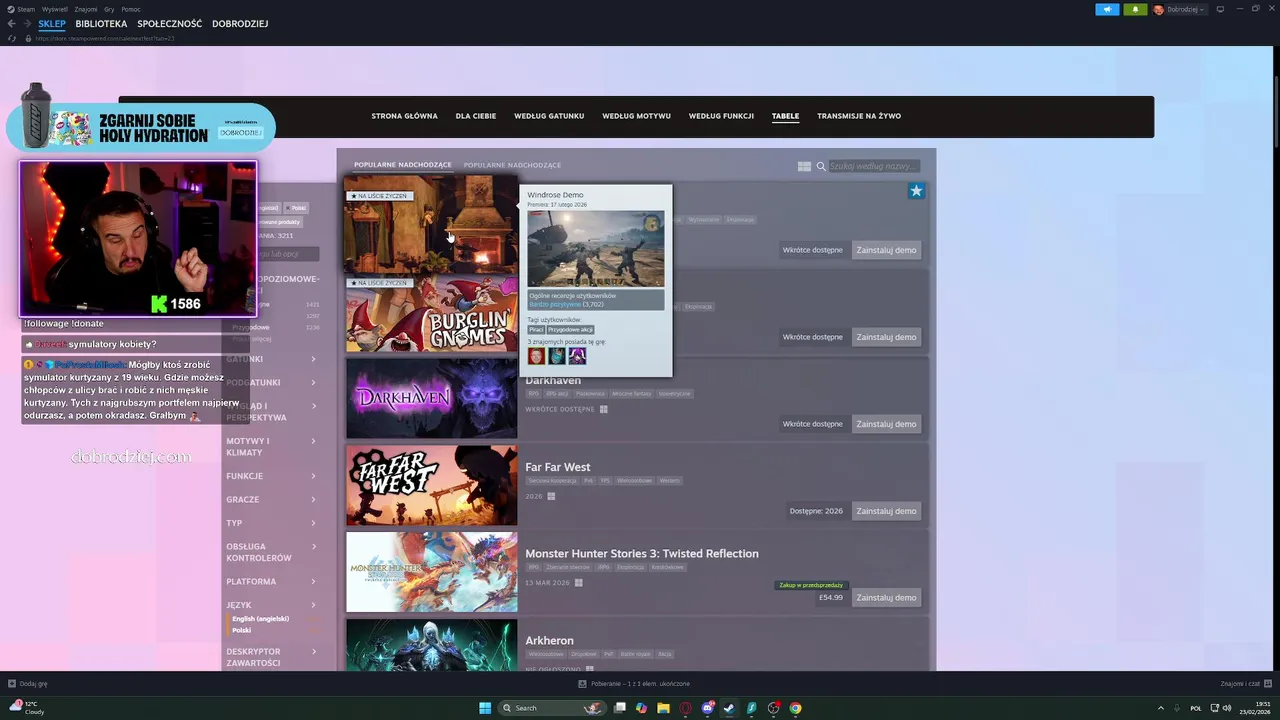The width and height of the screenshot is (1280, 720).
Task: Click the Piraci tag in Windrose popup
Action: [x=536, y=329]
